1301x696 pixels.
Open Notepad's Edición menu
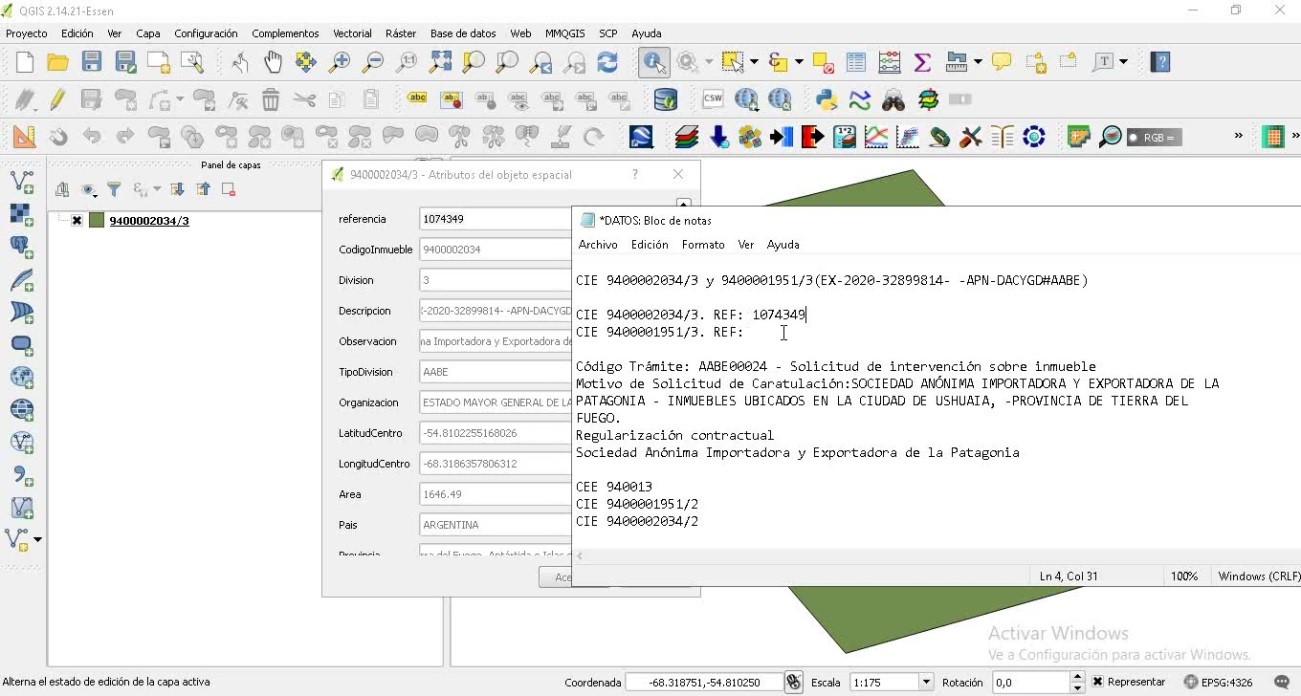coord(649,244)
